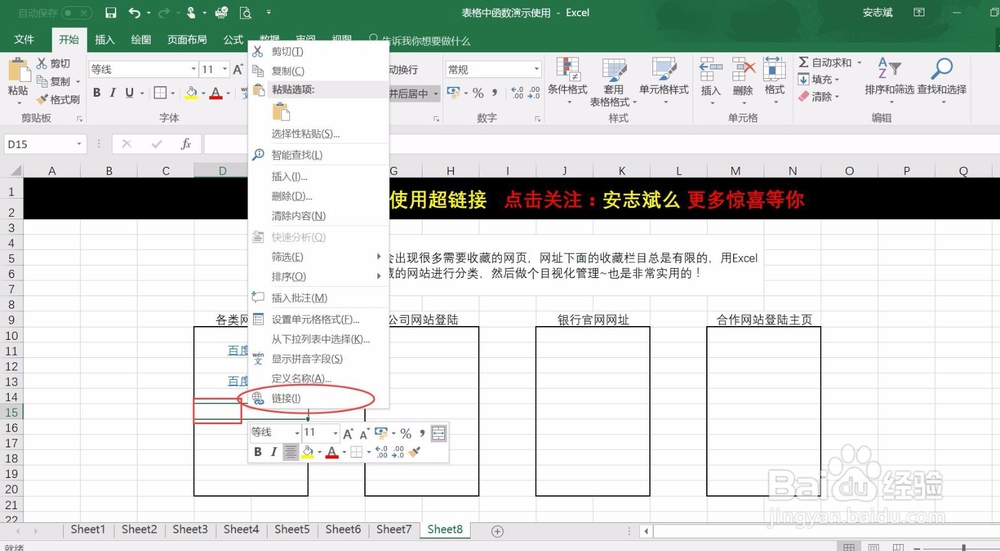The width and height of the screenshot is (1000, 551).
Task: Choose Insert Comment in context menu
Action: click(318, 298)
